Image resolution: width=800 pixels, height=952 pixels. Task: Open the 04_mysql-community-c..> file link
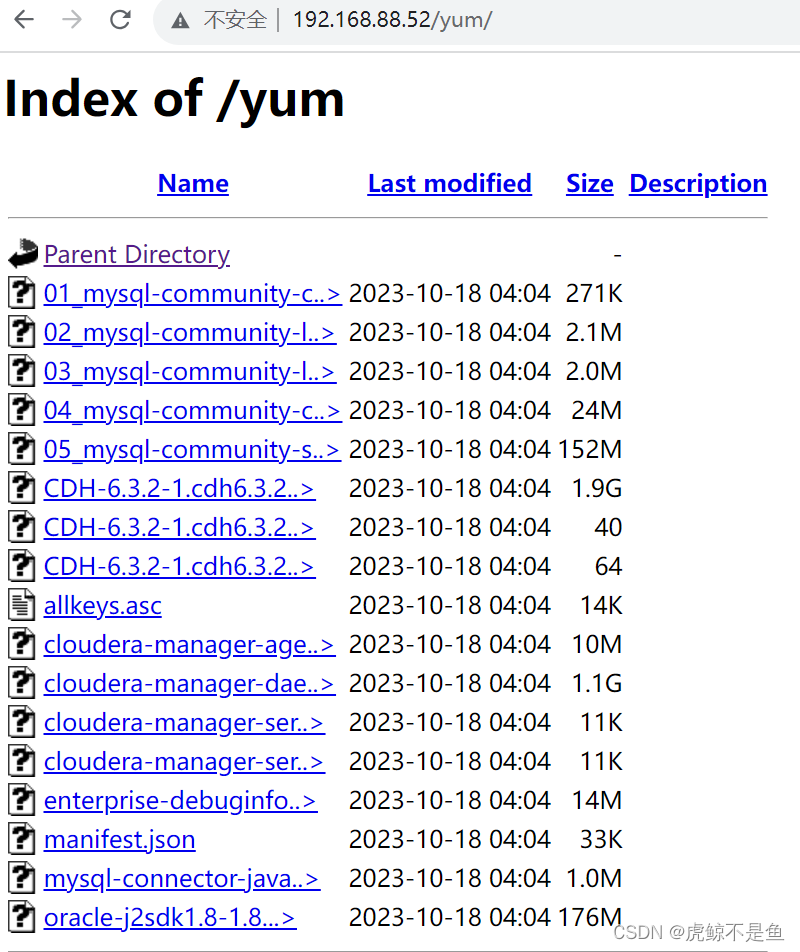[192, 410]
